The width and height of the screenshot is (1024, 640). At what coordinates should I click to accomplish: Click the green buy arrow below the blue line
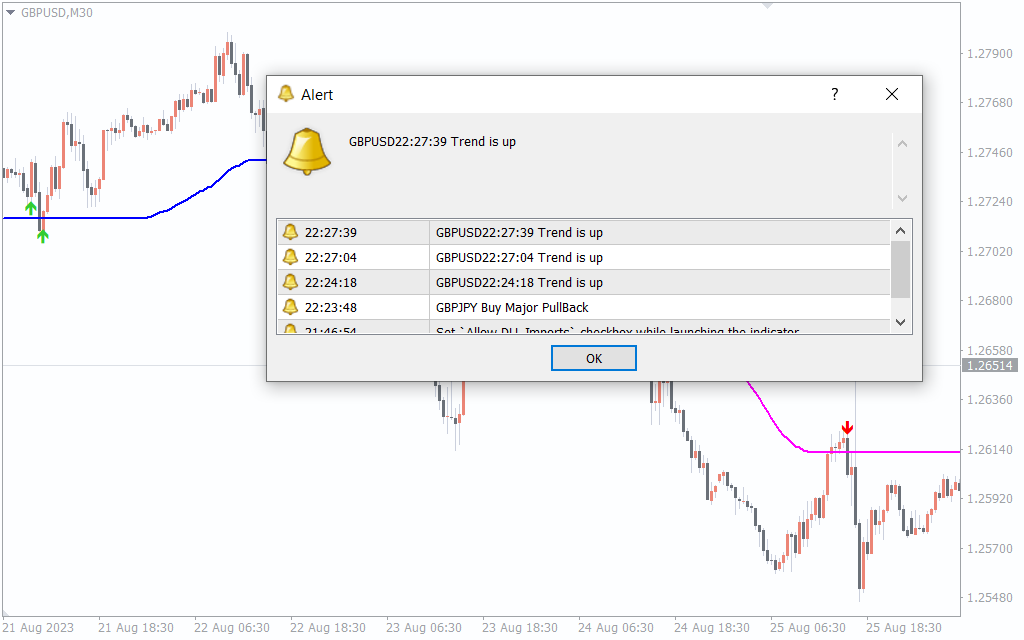[x=42, y=236]
